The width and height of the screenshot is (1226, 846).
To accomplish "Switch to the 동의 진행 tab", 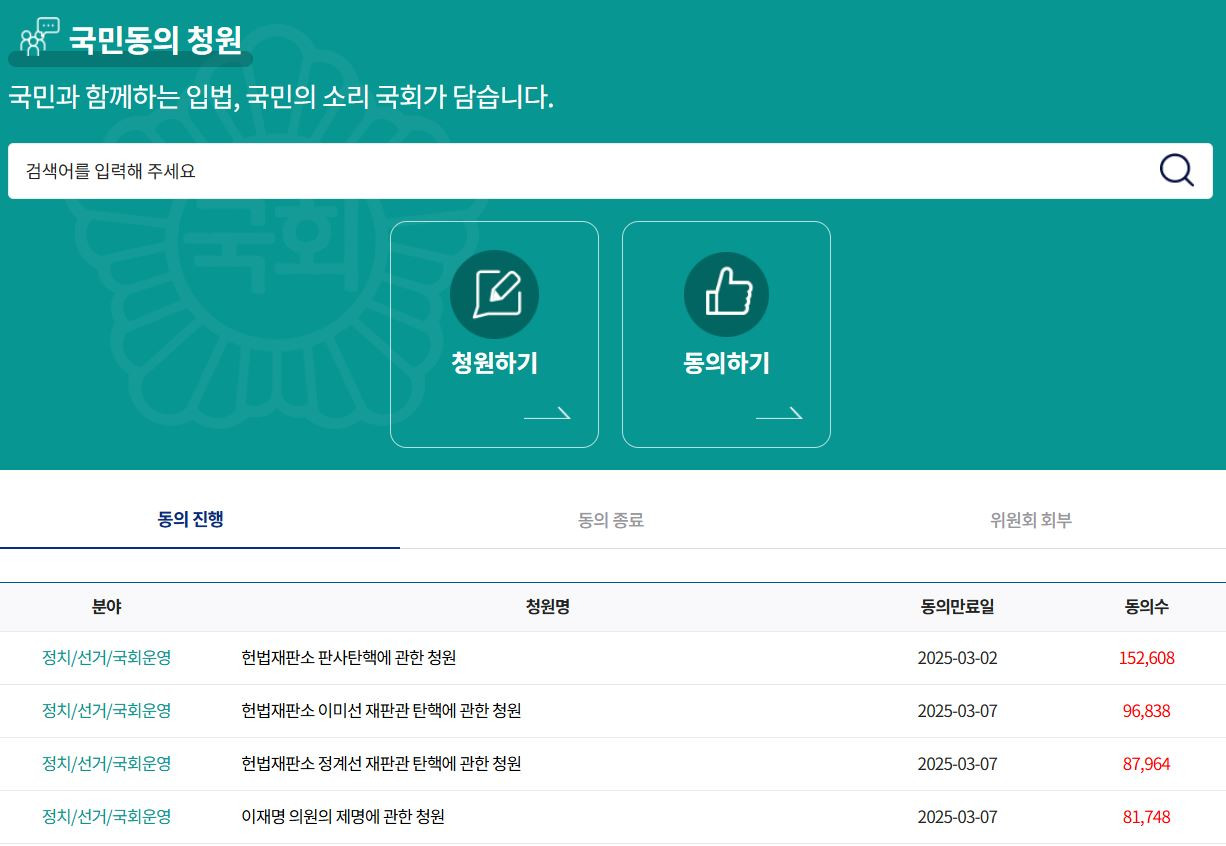I will tap(191, 519).
